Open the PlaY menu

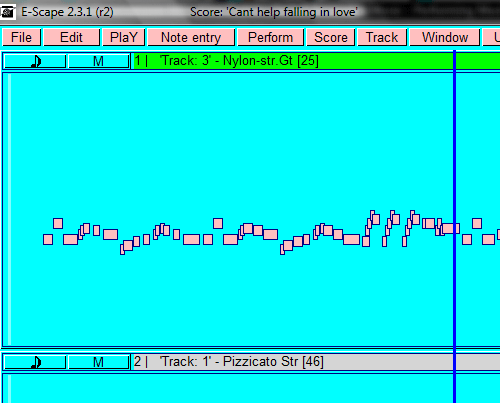tap(123, 37)
